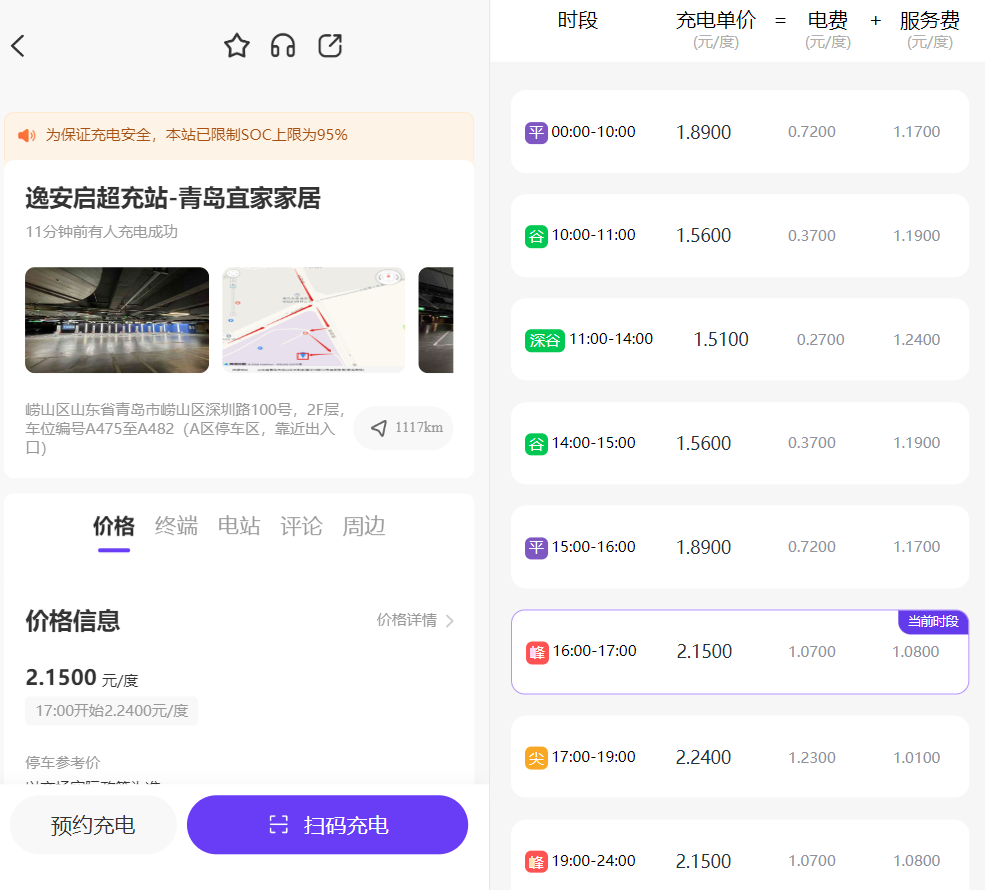Click the current price 2.1500 元/度
This screenshot has height=890, width=985.
tap(82, 678)
